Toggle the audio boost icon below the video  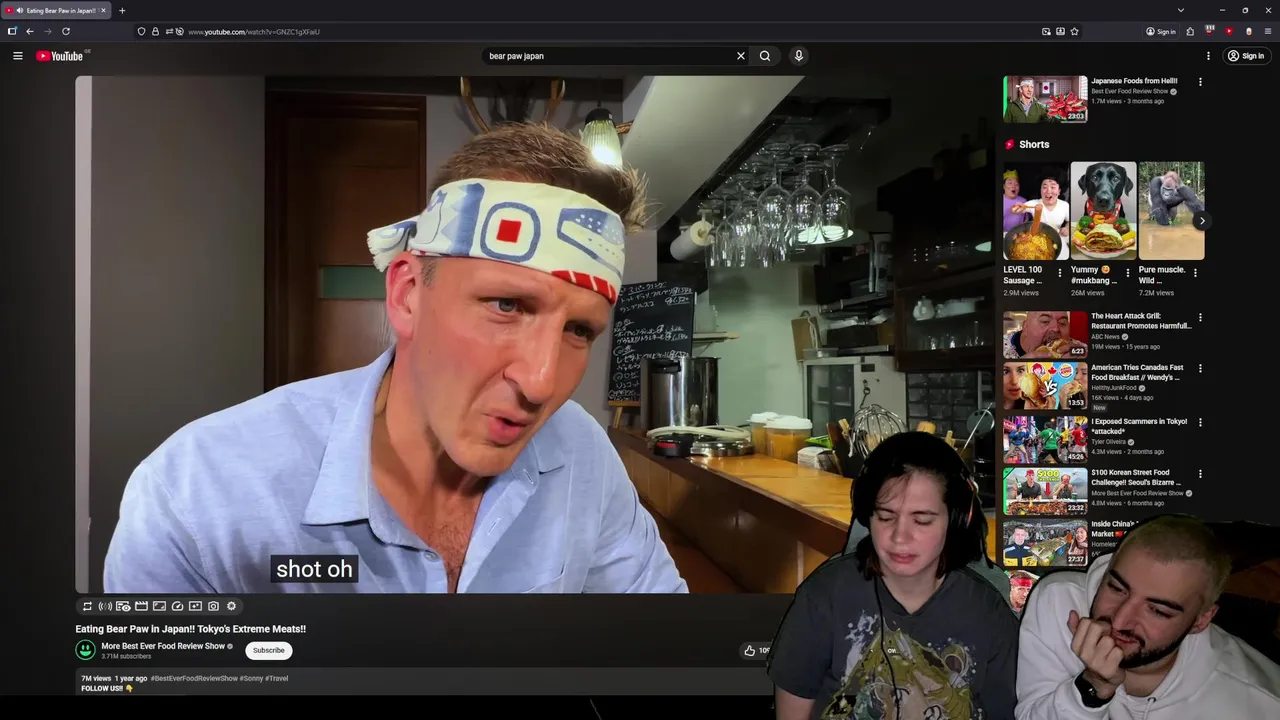105,606
